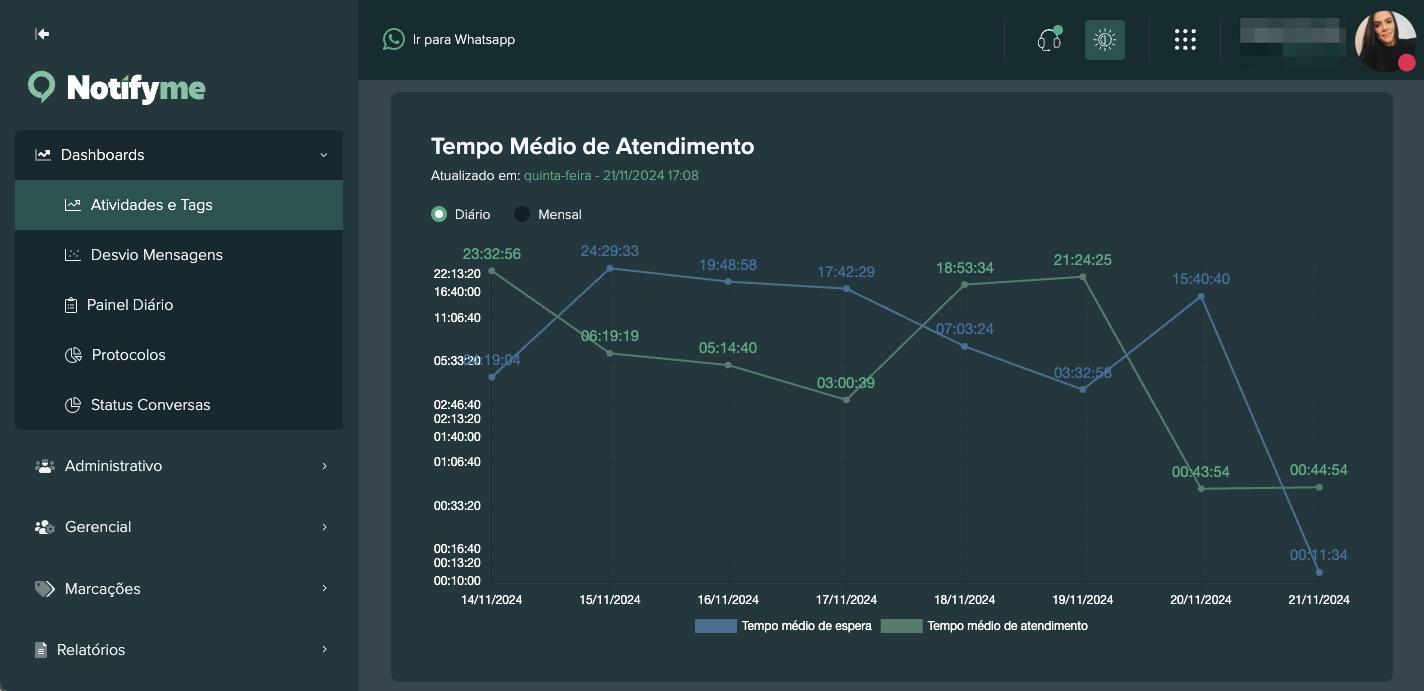The width and height of the screenshot is (1424, 691).
Task: Click the Ir para Whatsapp link
Action: click(x=463, y=40)
